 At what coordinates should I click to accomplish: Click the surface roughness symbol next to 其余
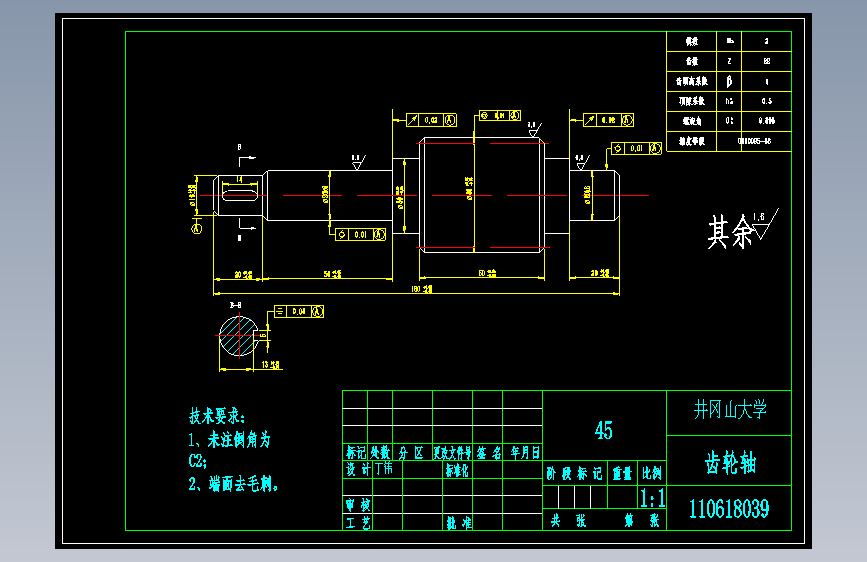coord(765,224)
